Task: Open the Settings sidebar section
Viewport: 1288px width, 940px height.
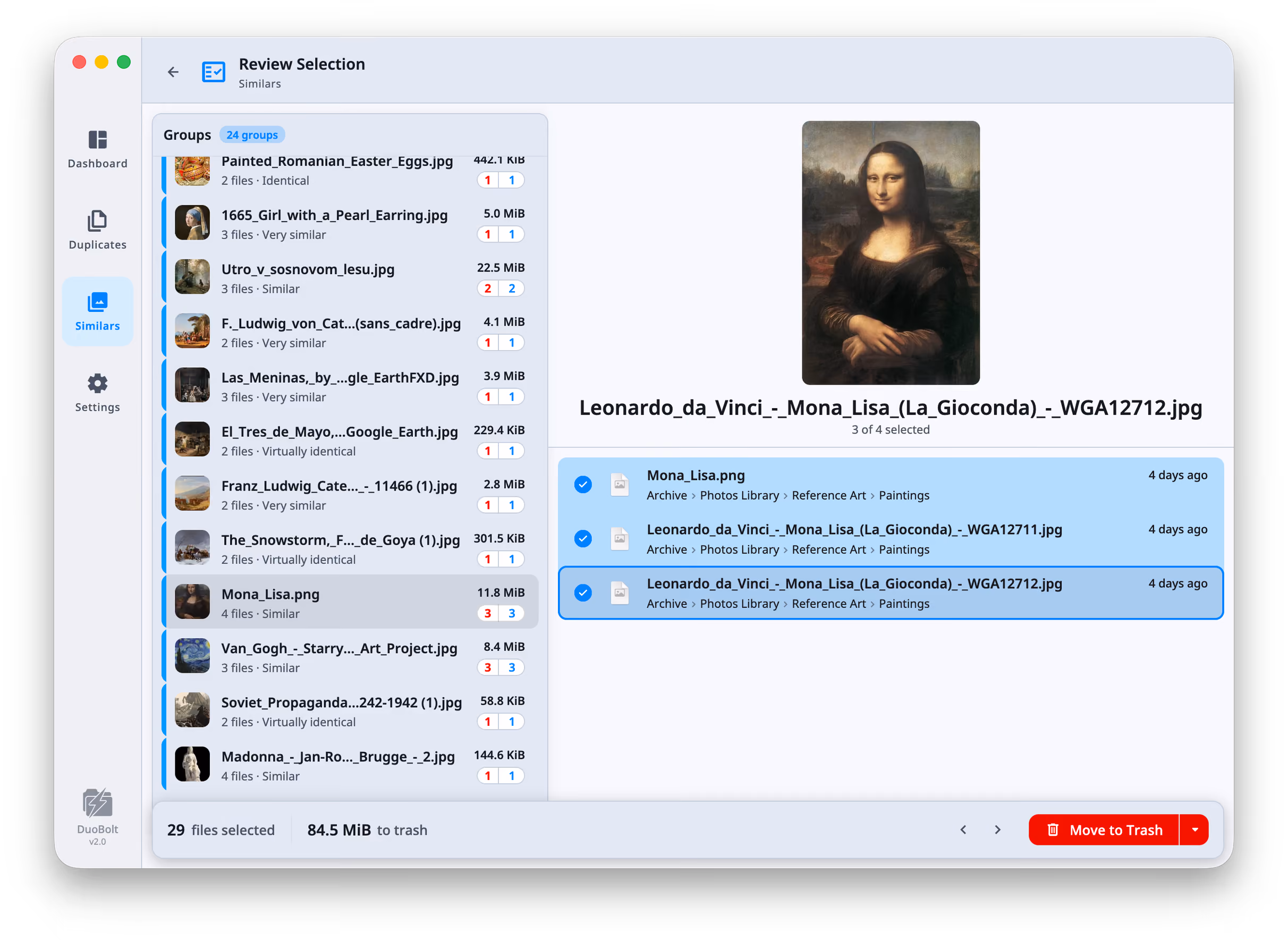Action: (x=97, y=393)
